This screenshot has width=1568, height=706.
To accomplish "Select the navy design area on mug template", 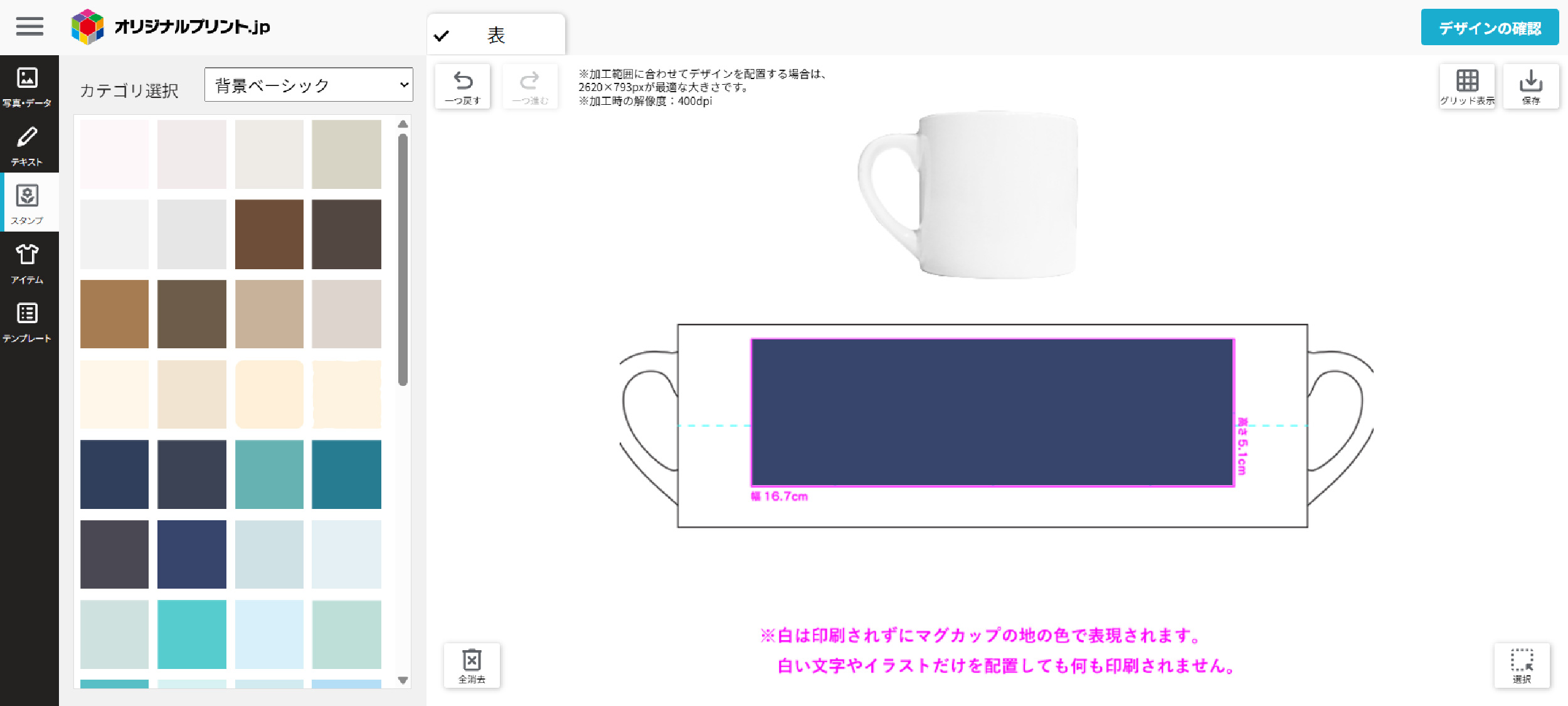I will [x=993, y=412].
